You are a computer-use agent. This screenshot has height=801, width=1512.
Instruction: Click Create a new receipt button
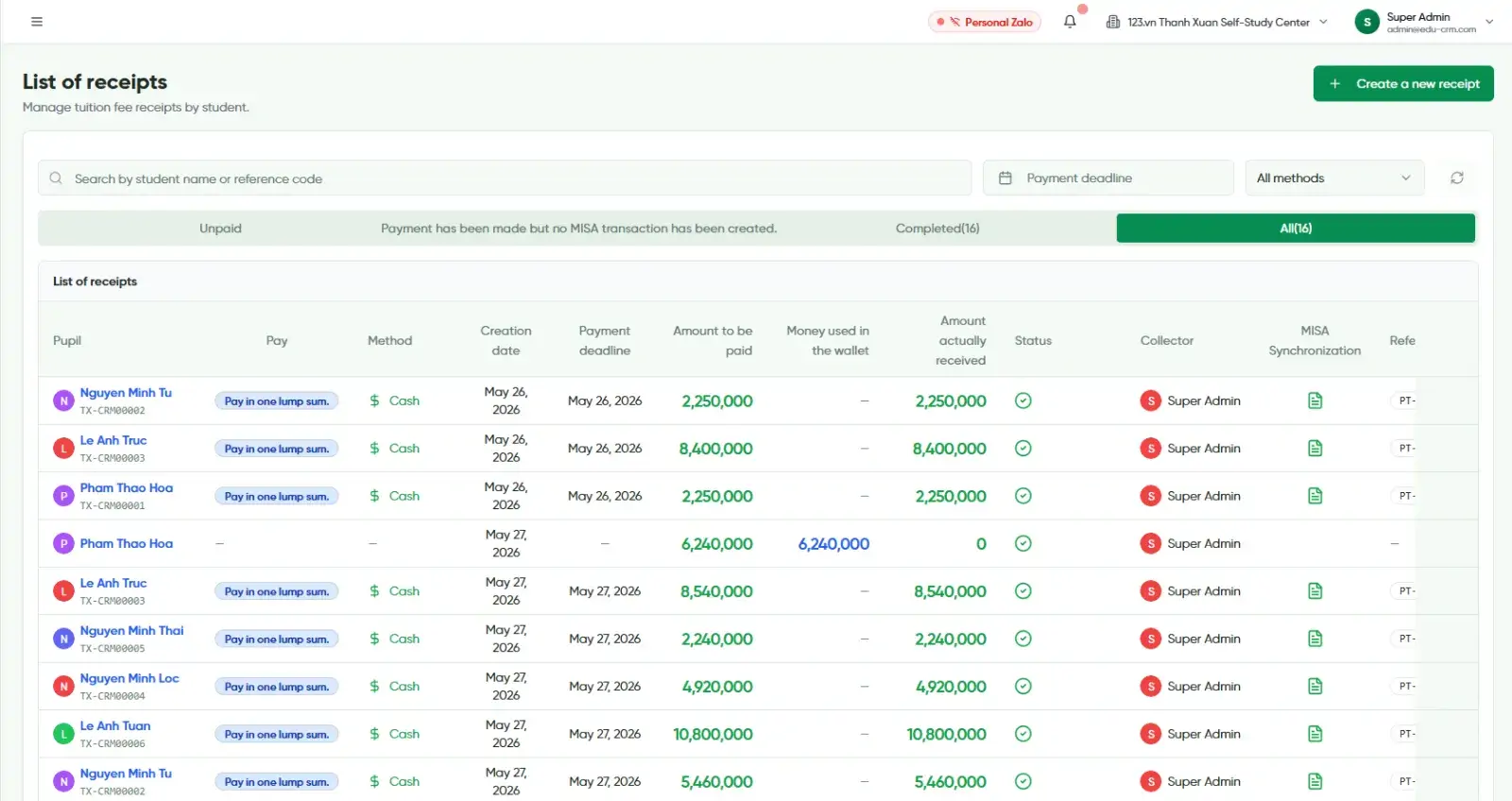[1403, 83]
